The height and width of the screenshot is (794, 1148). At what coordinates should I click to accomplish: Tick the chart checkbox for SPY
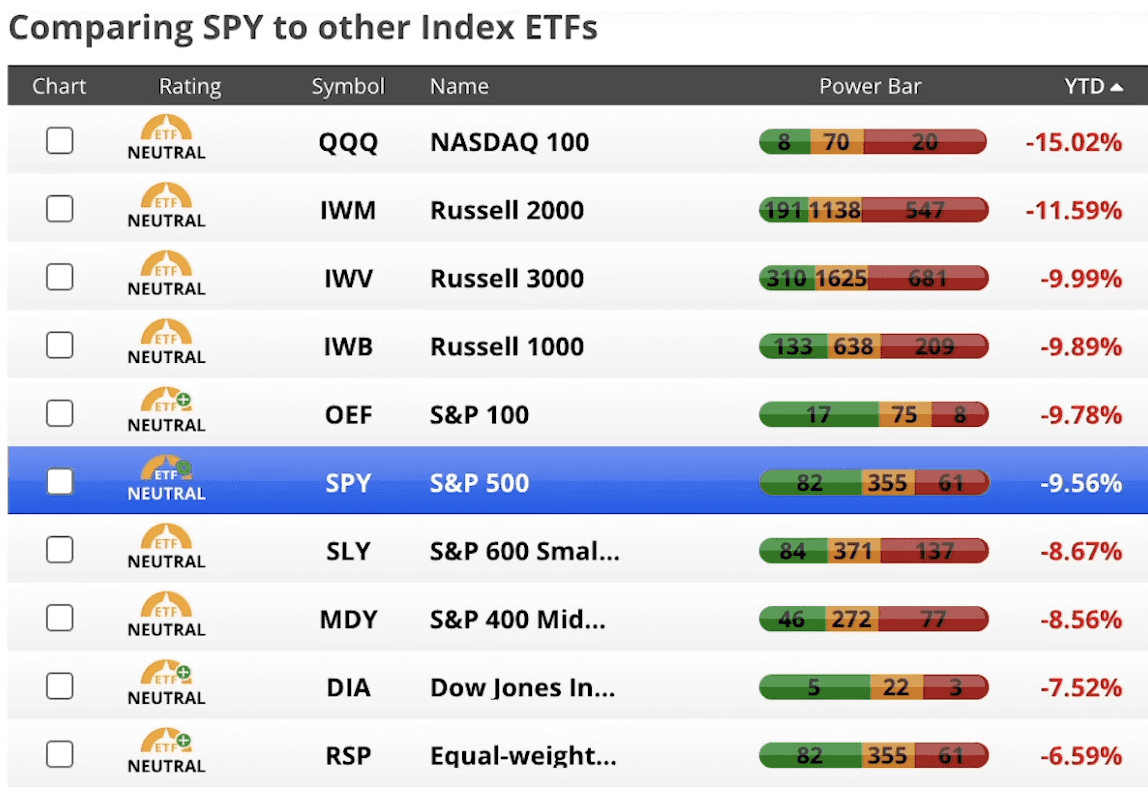click(59, 481)
